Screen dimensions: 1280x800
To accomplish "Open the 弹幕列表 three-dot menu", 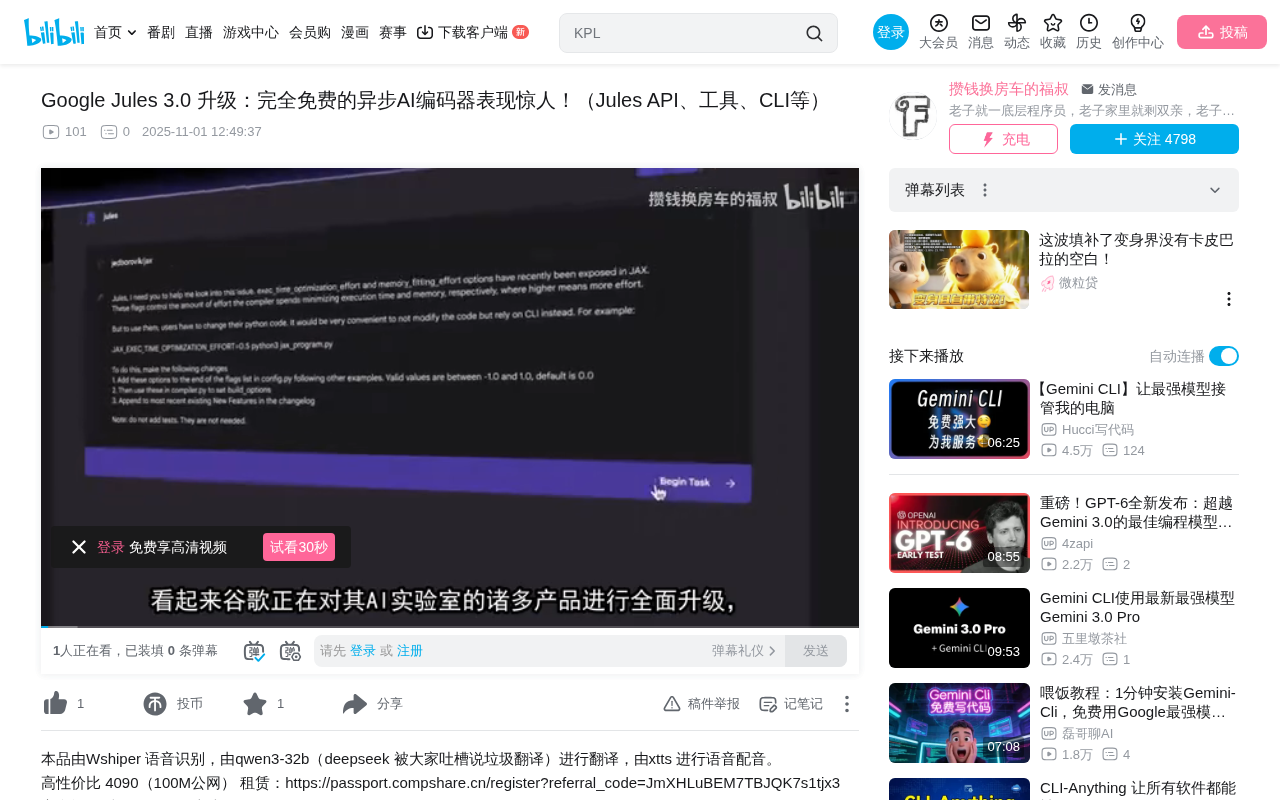I will click(985, 190).
